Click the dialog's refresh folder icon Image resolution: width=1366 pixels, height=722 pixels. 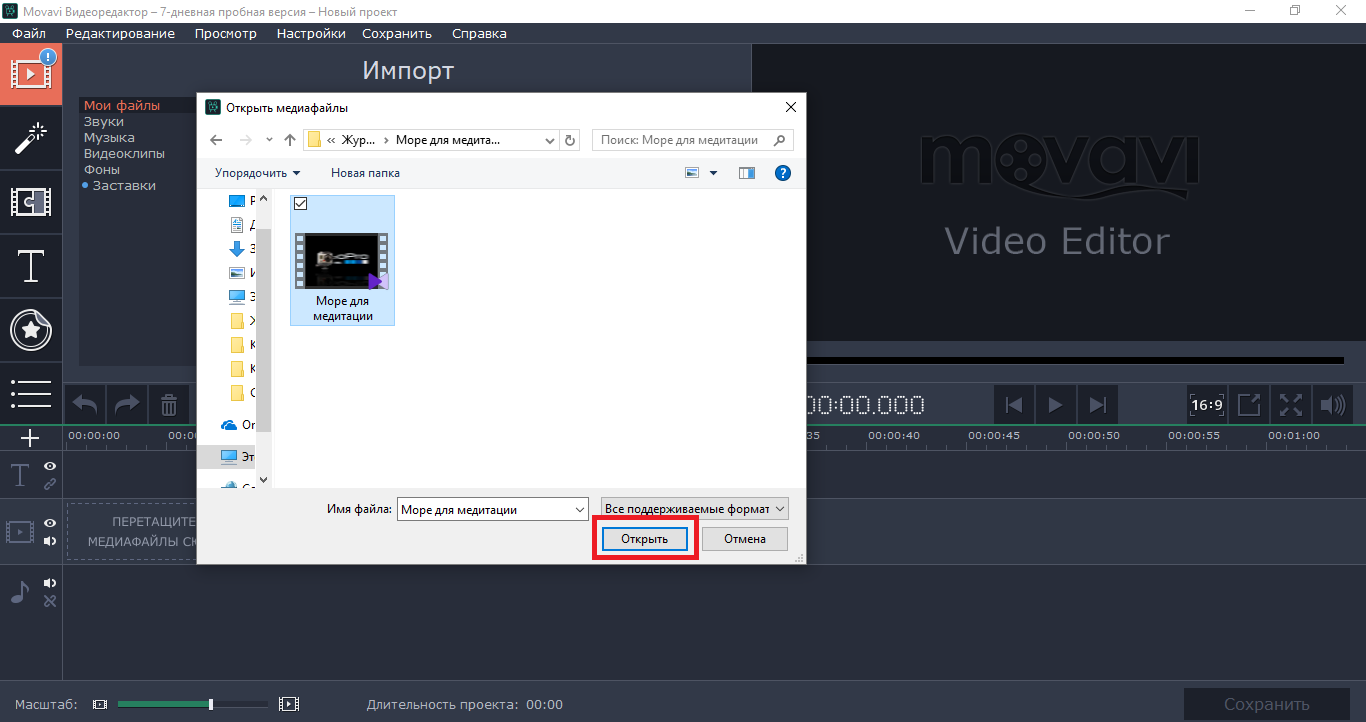(570, 140)
